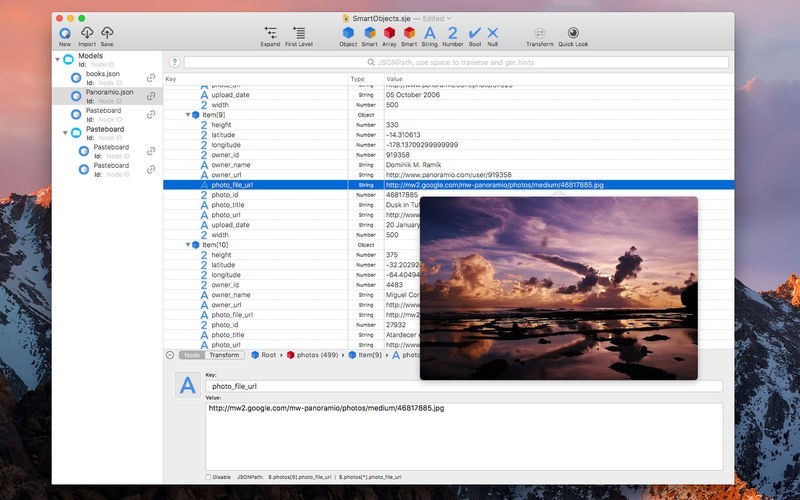Select the photo_file_url row in Item[9]
800x500 pixels.
[x=448, y=185]
